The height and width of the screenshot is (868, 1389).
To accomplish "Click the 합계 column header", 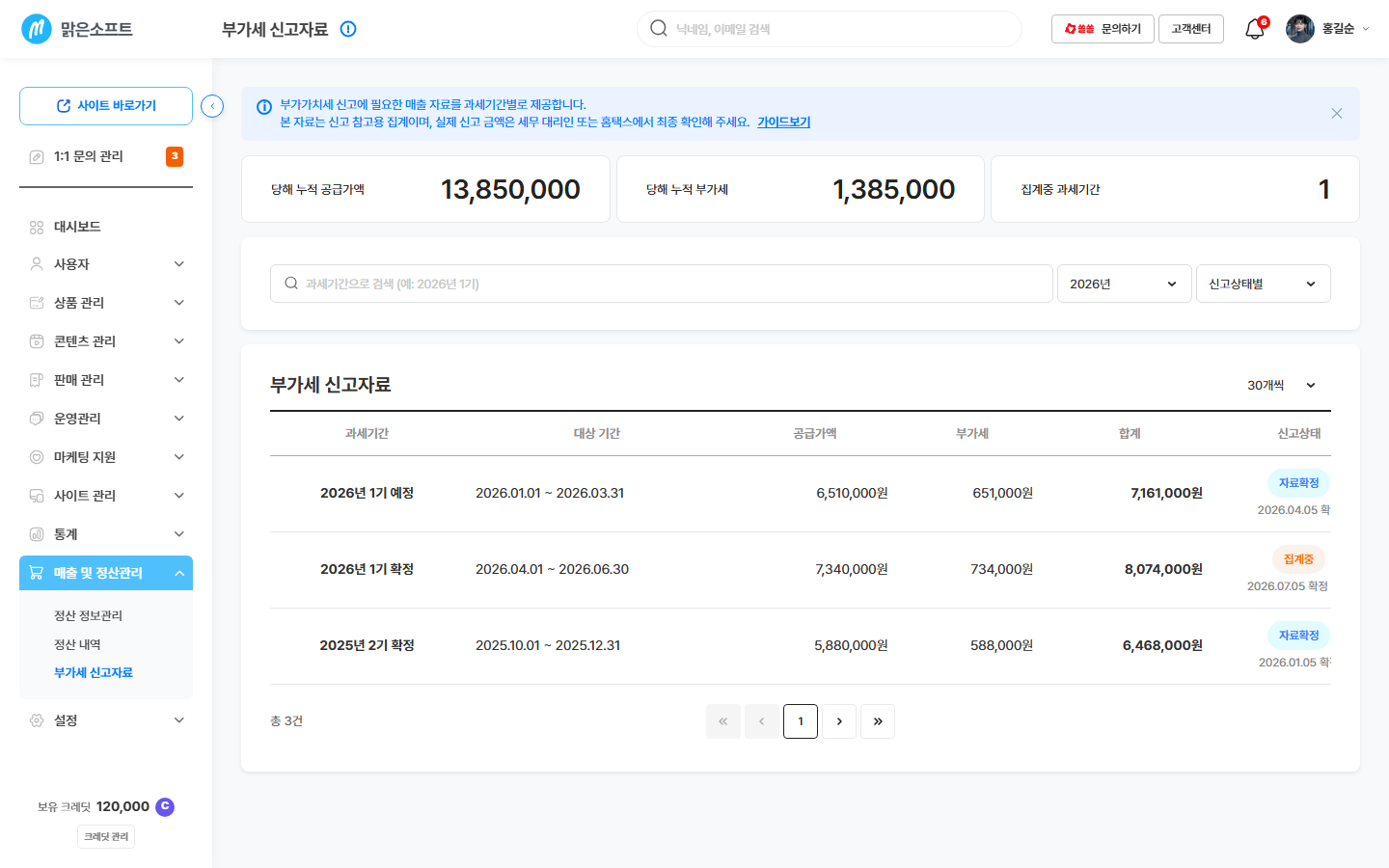I will [1130, 434].
